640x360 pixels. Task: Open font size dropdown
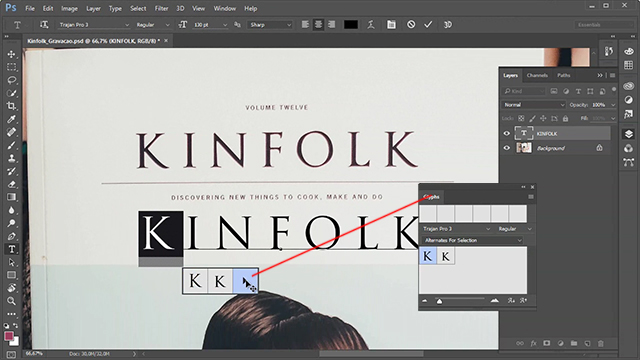[224, 25]
